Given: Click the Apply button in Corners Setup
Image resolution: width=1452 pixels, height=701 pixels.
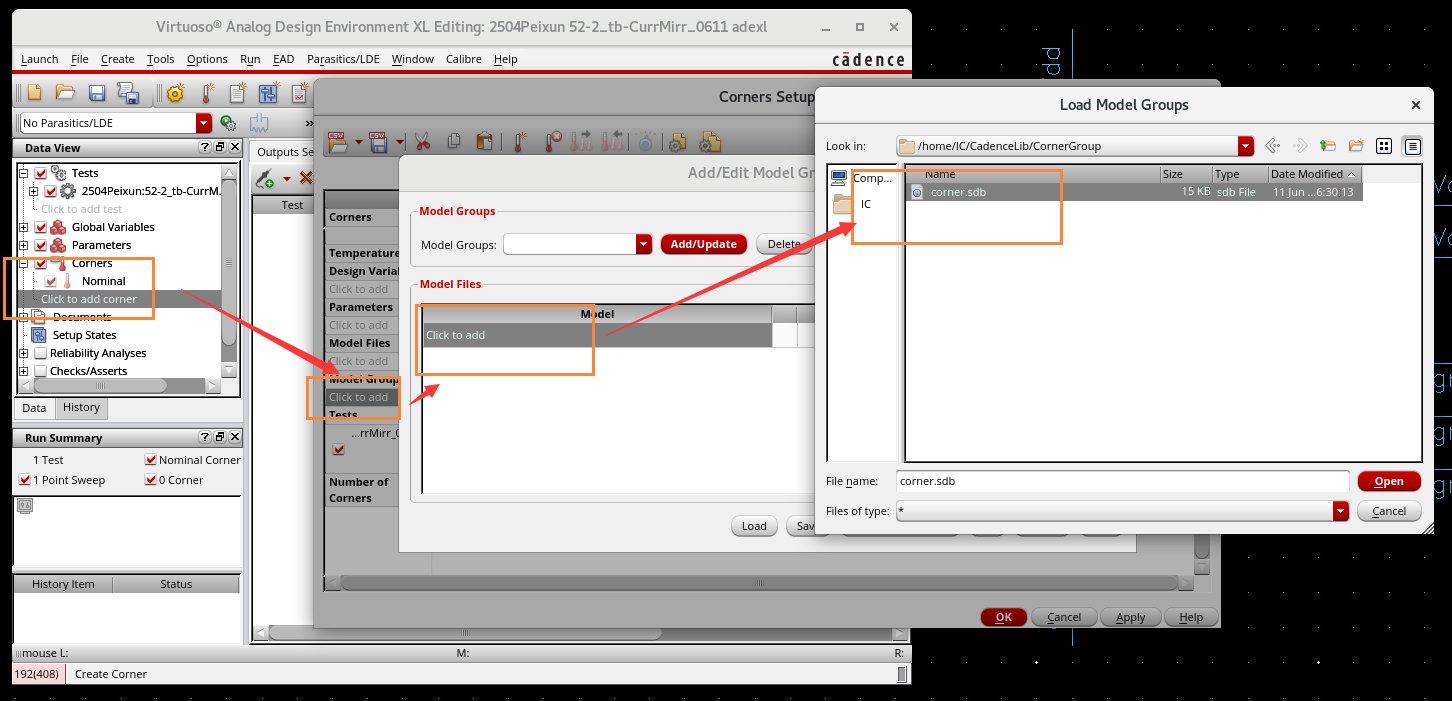Looking at the screenshot, I should pos(1130,617).
